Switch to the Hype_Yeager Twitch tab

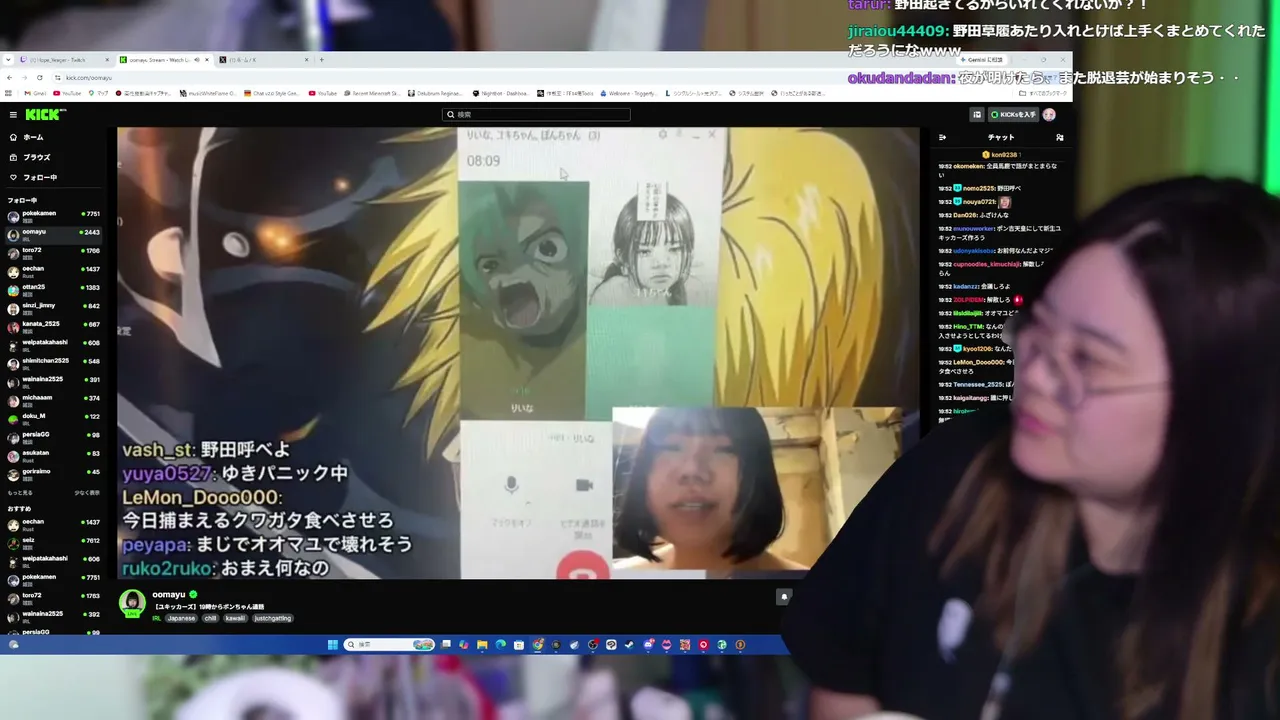point(63,60)
